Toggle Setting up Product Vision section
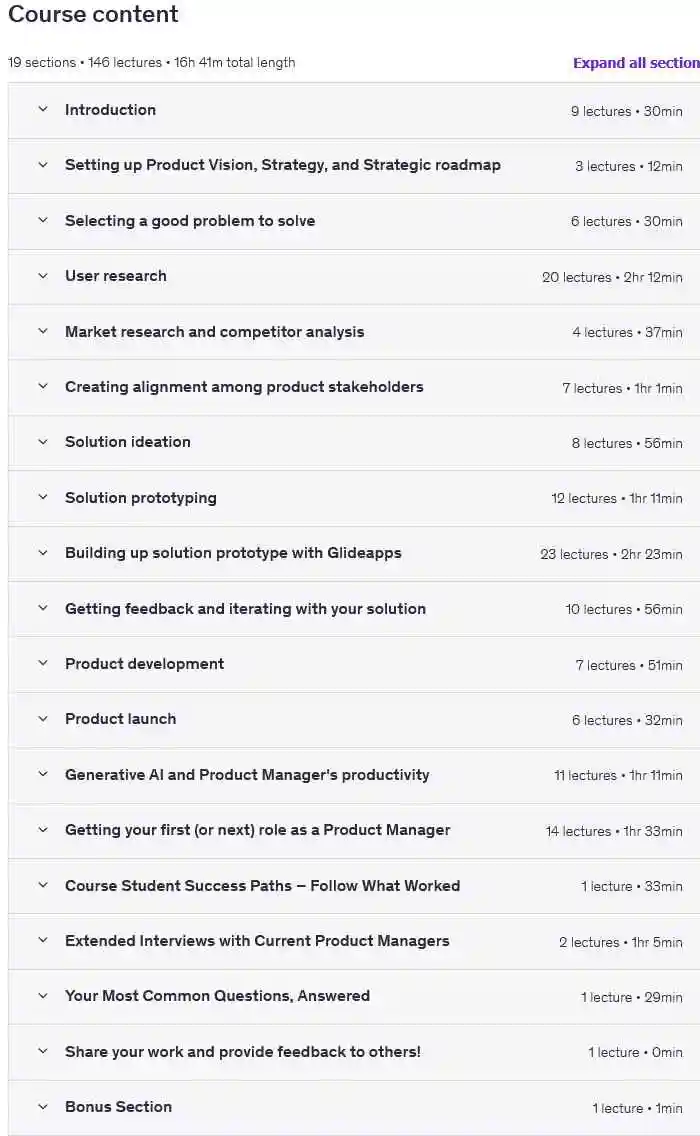The height and width of the screenshot is (1136, 700). [x=282, y=165]
